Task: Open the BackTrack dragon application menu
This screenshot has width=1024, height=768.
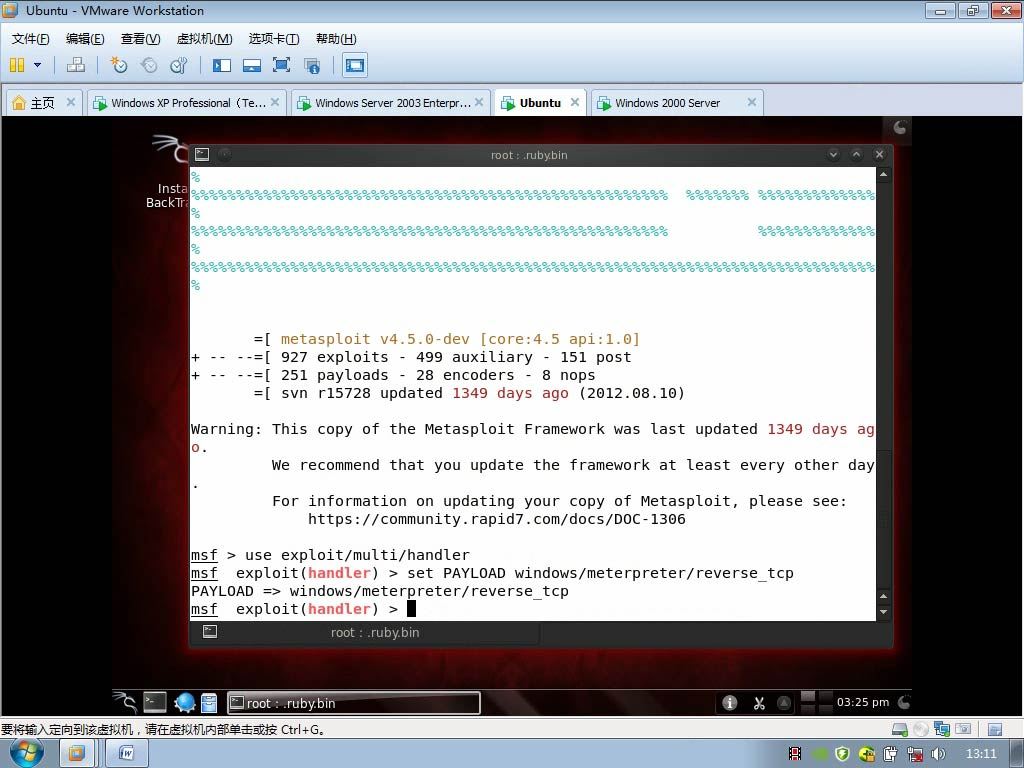Action: tap(125, 702)
